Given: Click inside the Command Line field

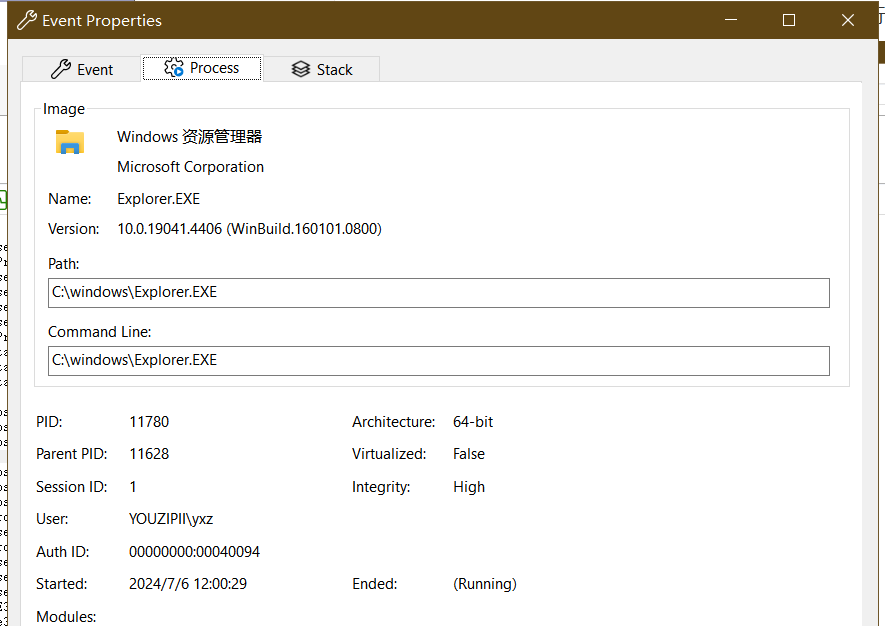Looking at the screenshot, I should tap(439, 361).
